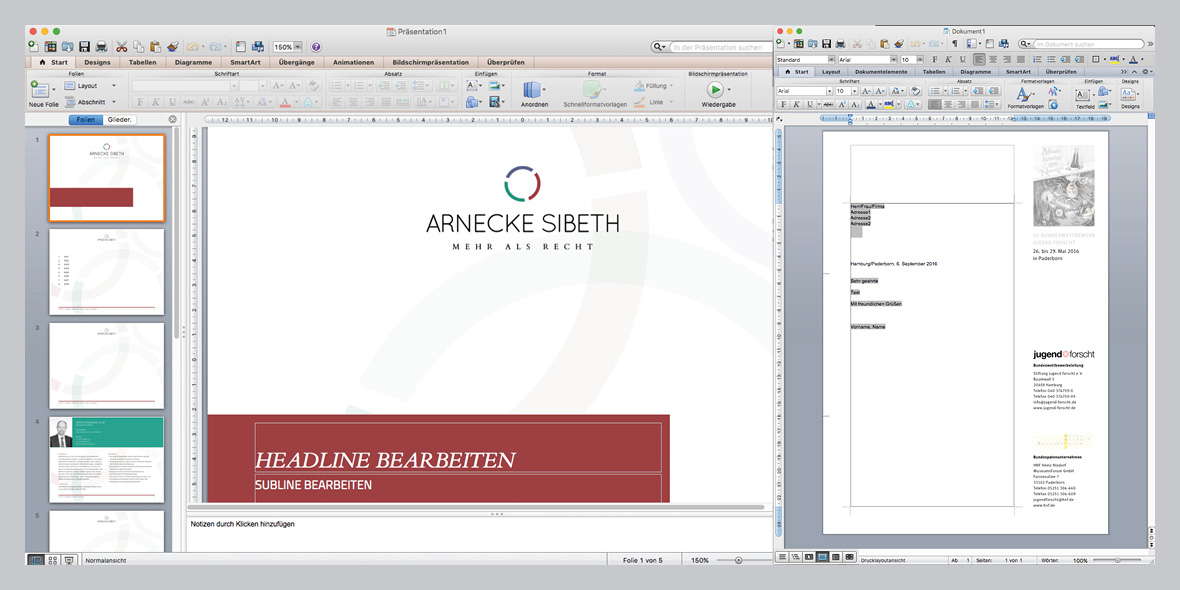Open the 150% zoom dropdown in PowerPoint
The height and width of the screenshot is (590, 1180).
click(297, 47)
